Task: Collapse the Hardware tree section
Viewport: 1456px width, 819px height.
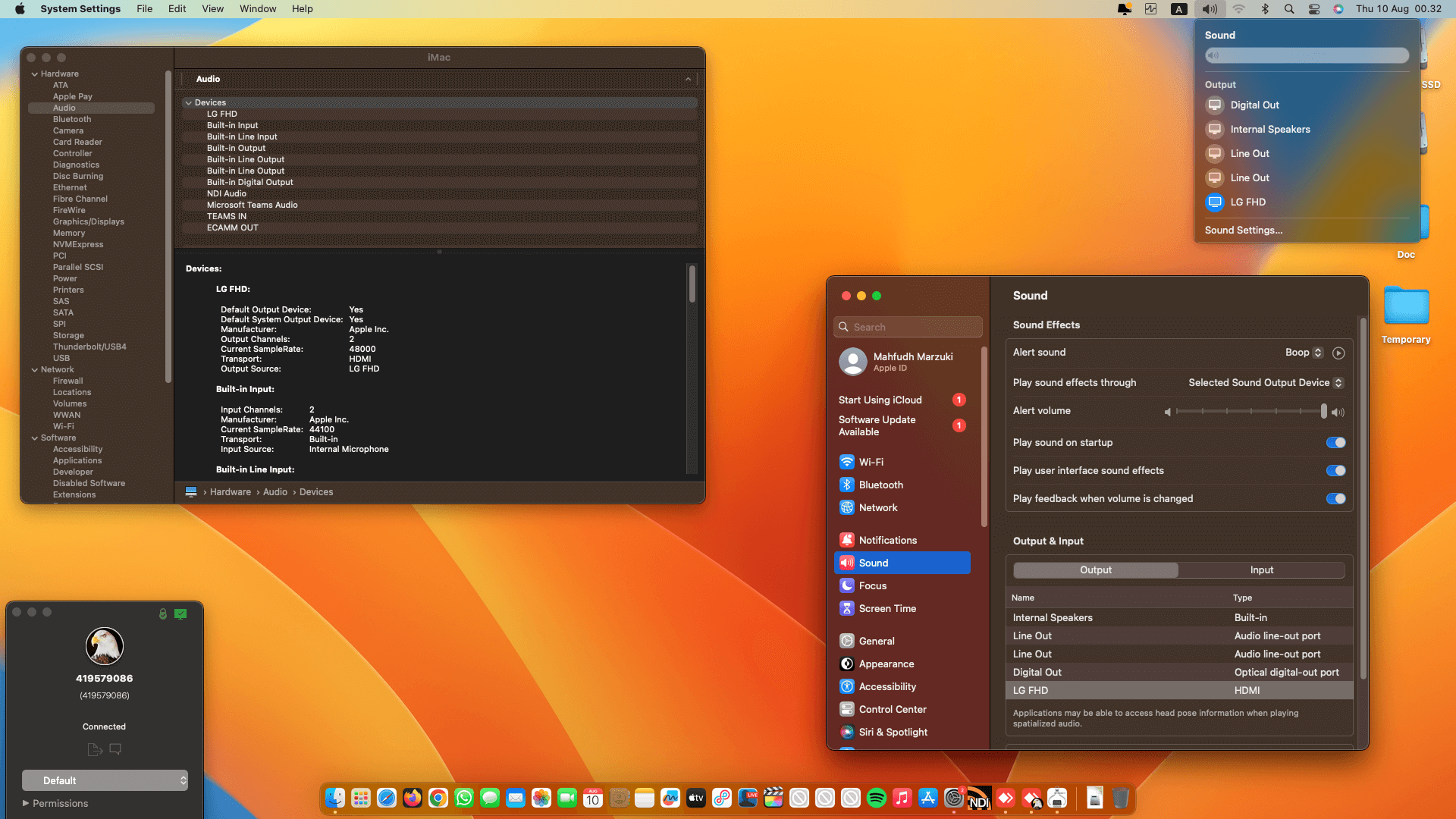Action: (x=35, y=74)
